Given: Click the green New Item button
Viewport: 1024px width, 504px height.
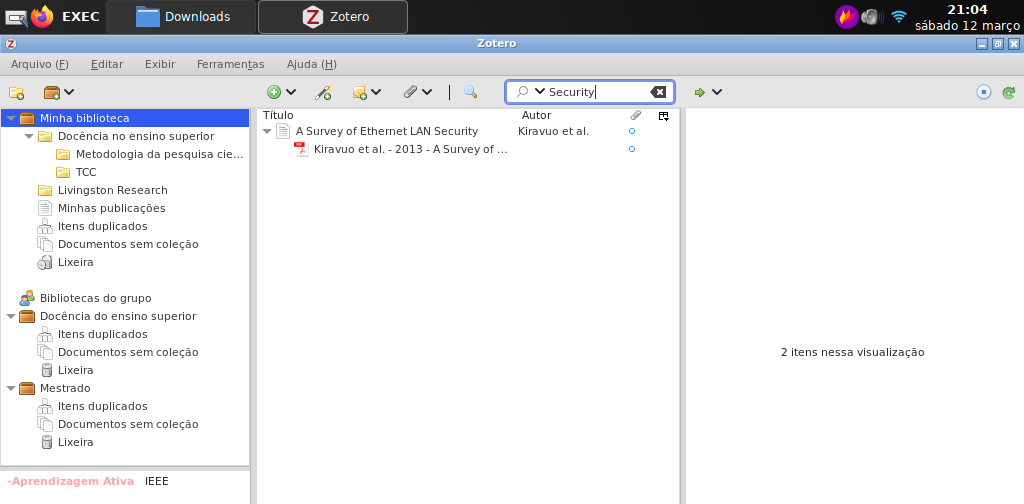Looking at the screenshot, I should coord(281,92).
